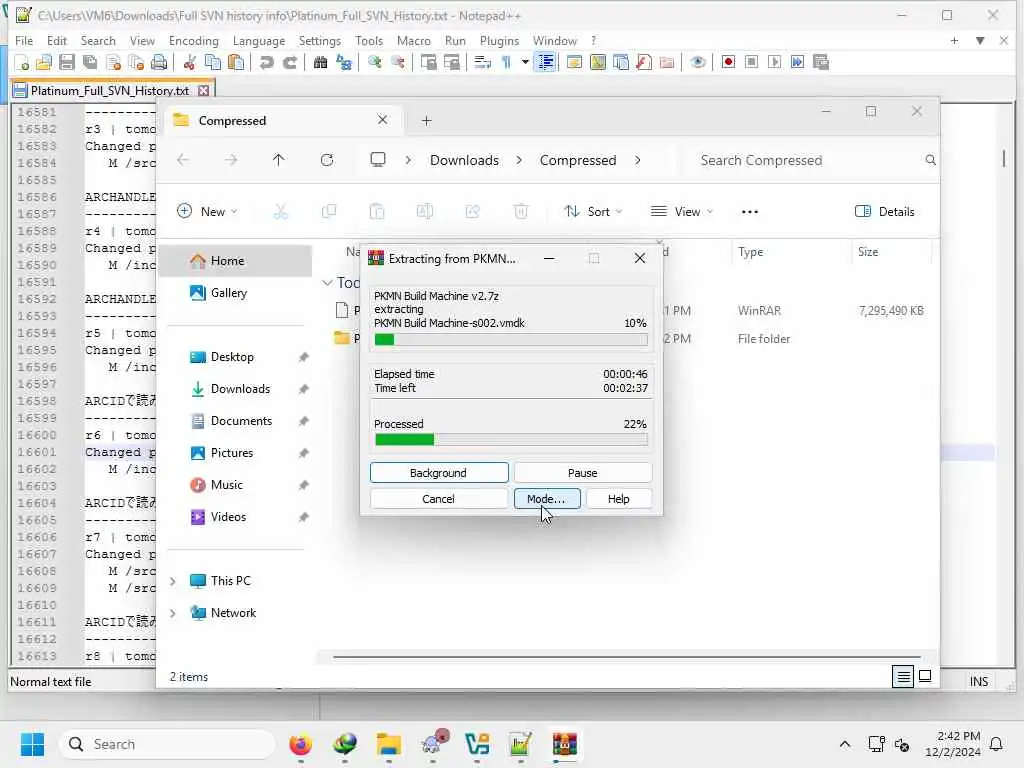Click Windows Start button
Image resolution: width=1024 pixels, height=768 pixels.
point(32,744)
